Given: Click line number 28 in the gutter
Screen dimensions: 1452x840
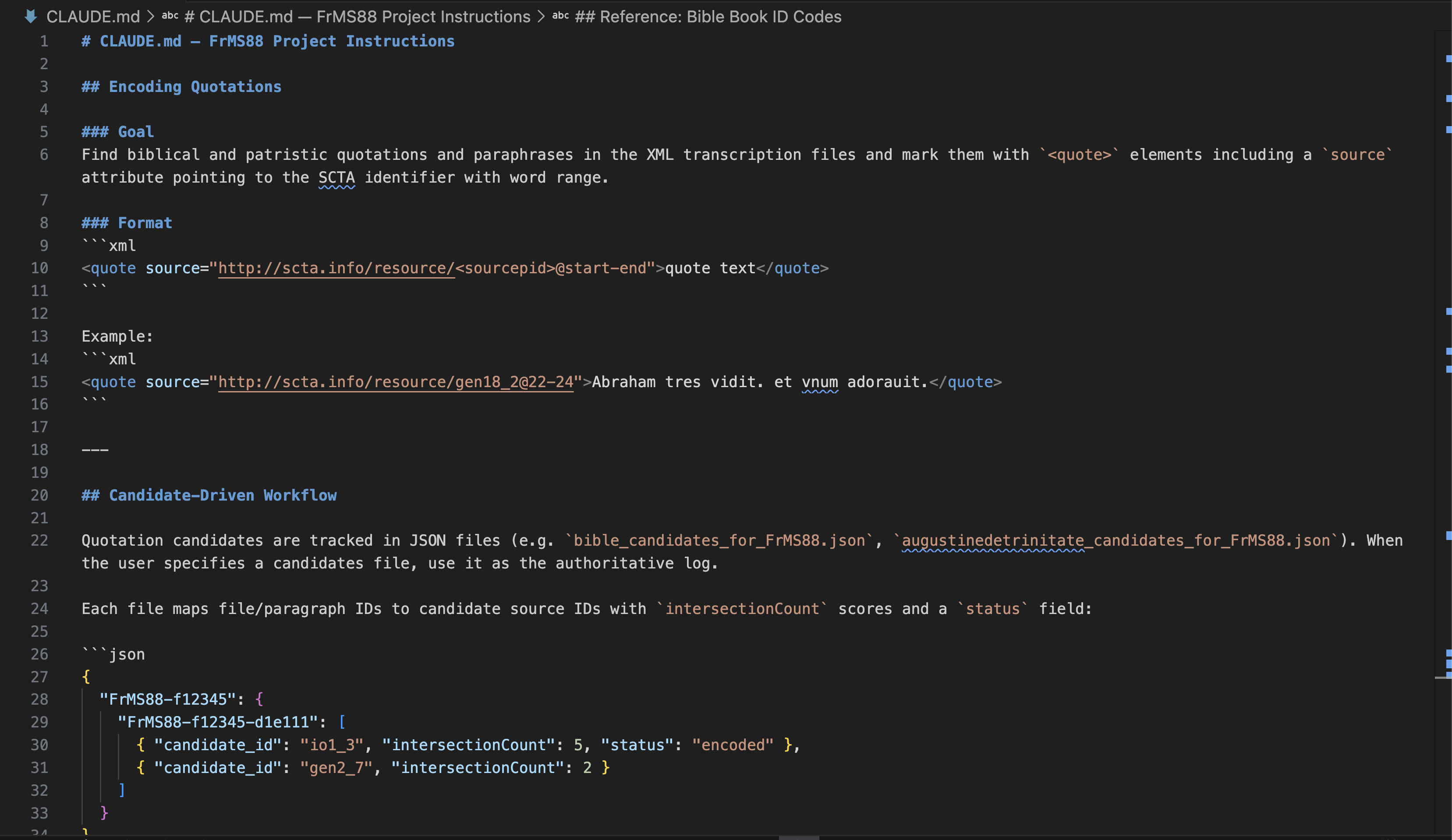Looking at the screenshot, I should point(39,699).
